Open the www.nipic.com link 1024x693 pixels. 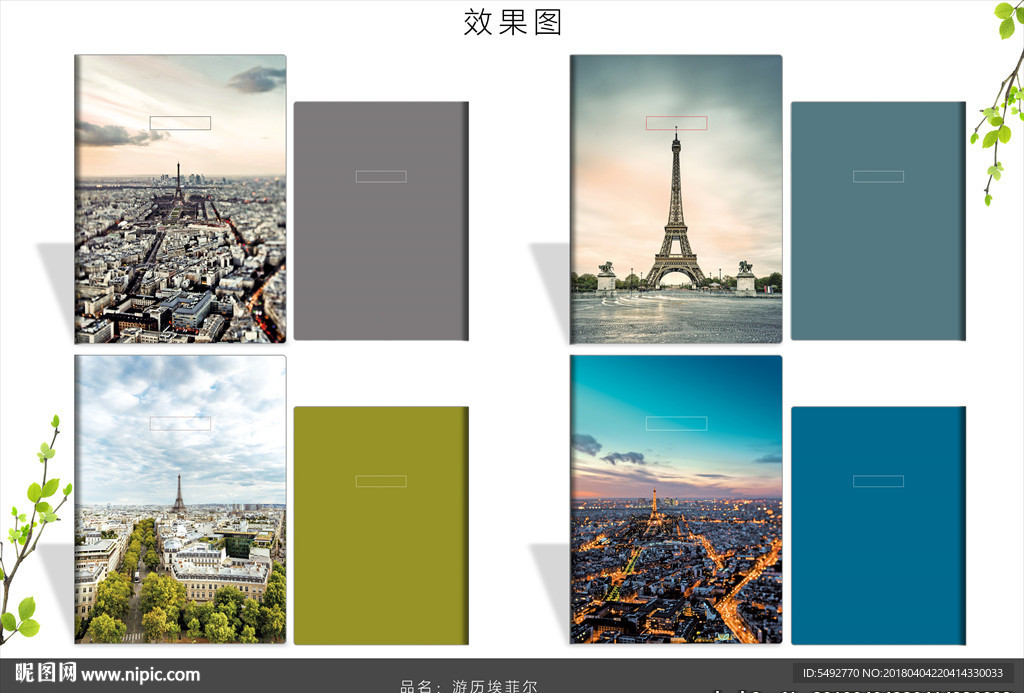point(140,674)
